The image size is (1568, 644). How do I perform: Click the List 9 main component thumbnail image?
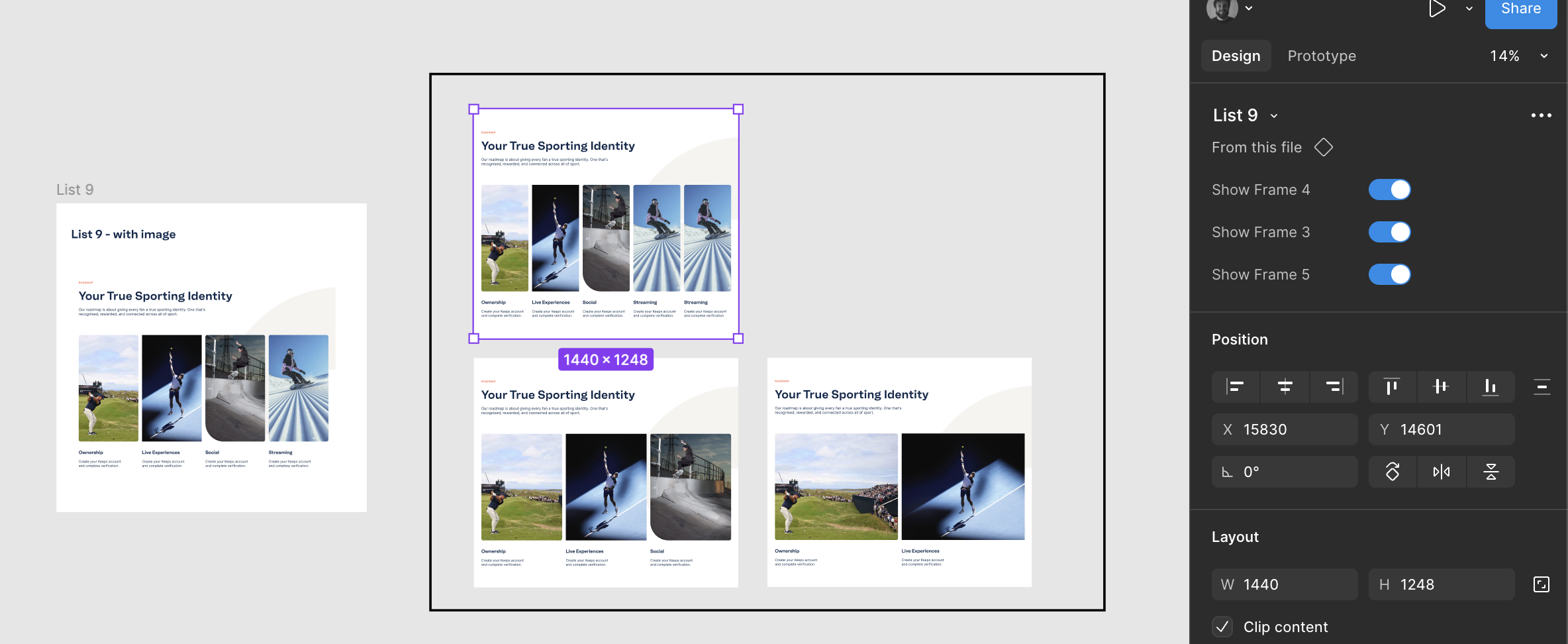tap(211, 357)
